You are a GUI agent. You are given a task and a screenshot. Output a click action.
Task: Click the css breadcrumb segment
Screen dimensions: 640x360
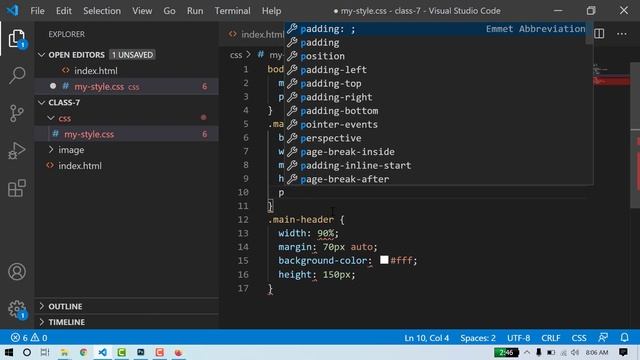(236, 55)
